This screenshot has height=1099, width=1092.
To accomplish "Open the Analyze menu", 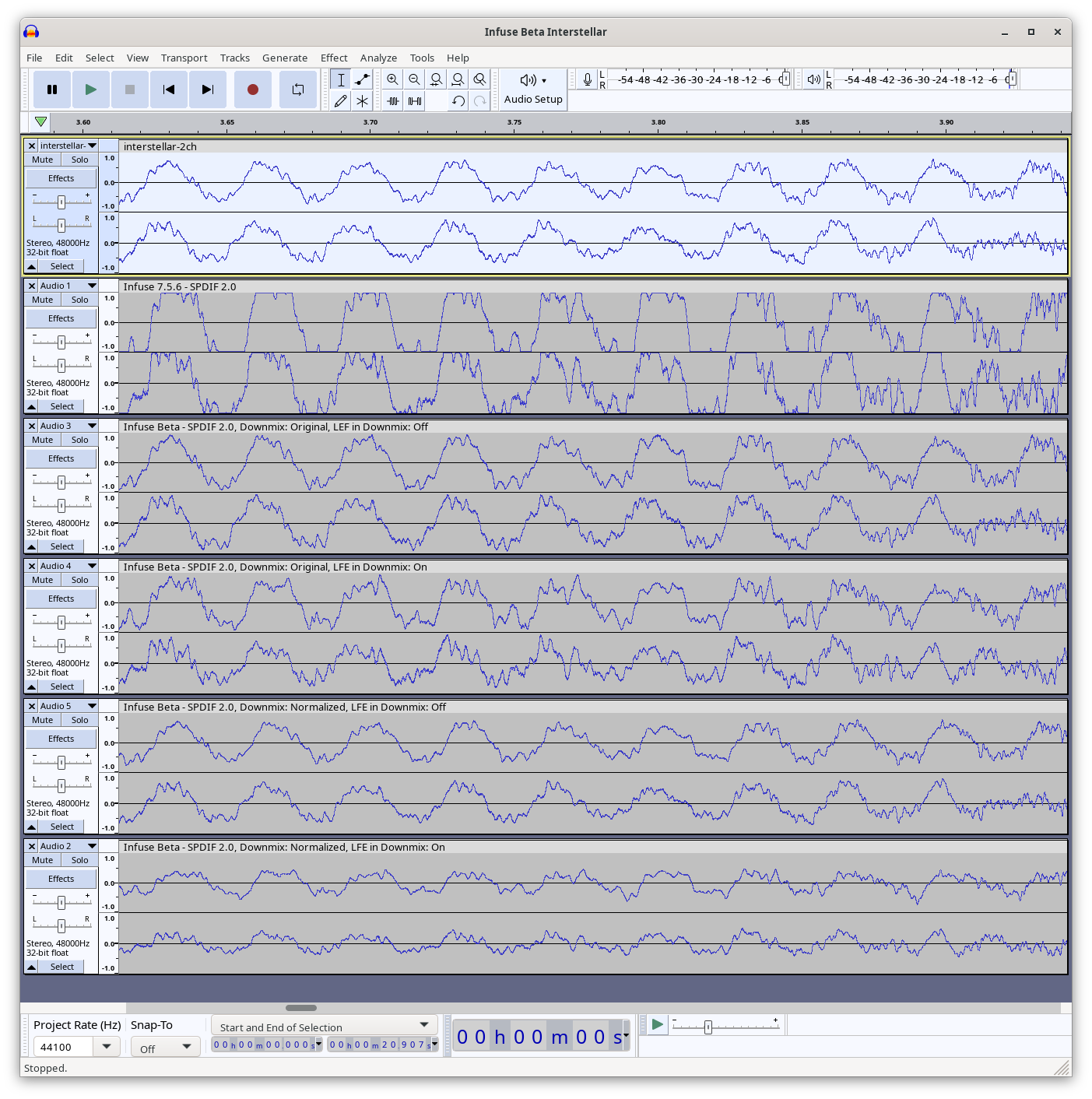I will coord(378,58).
